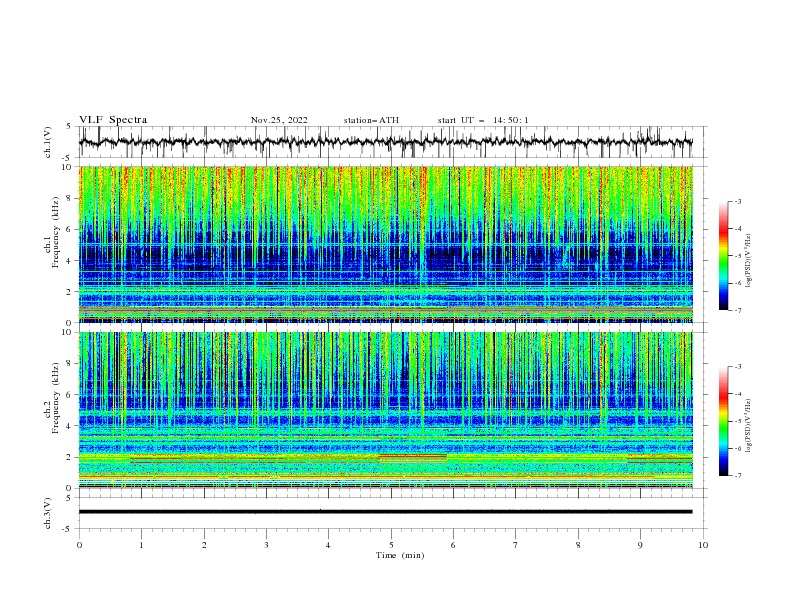Click time axis tick label '6'
The image size is (792, 612).
click(x=454, y=545)
